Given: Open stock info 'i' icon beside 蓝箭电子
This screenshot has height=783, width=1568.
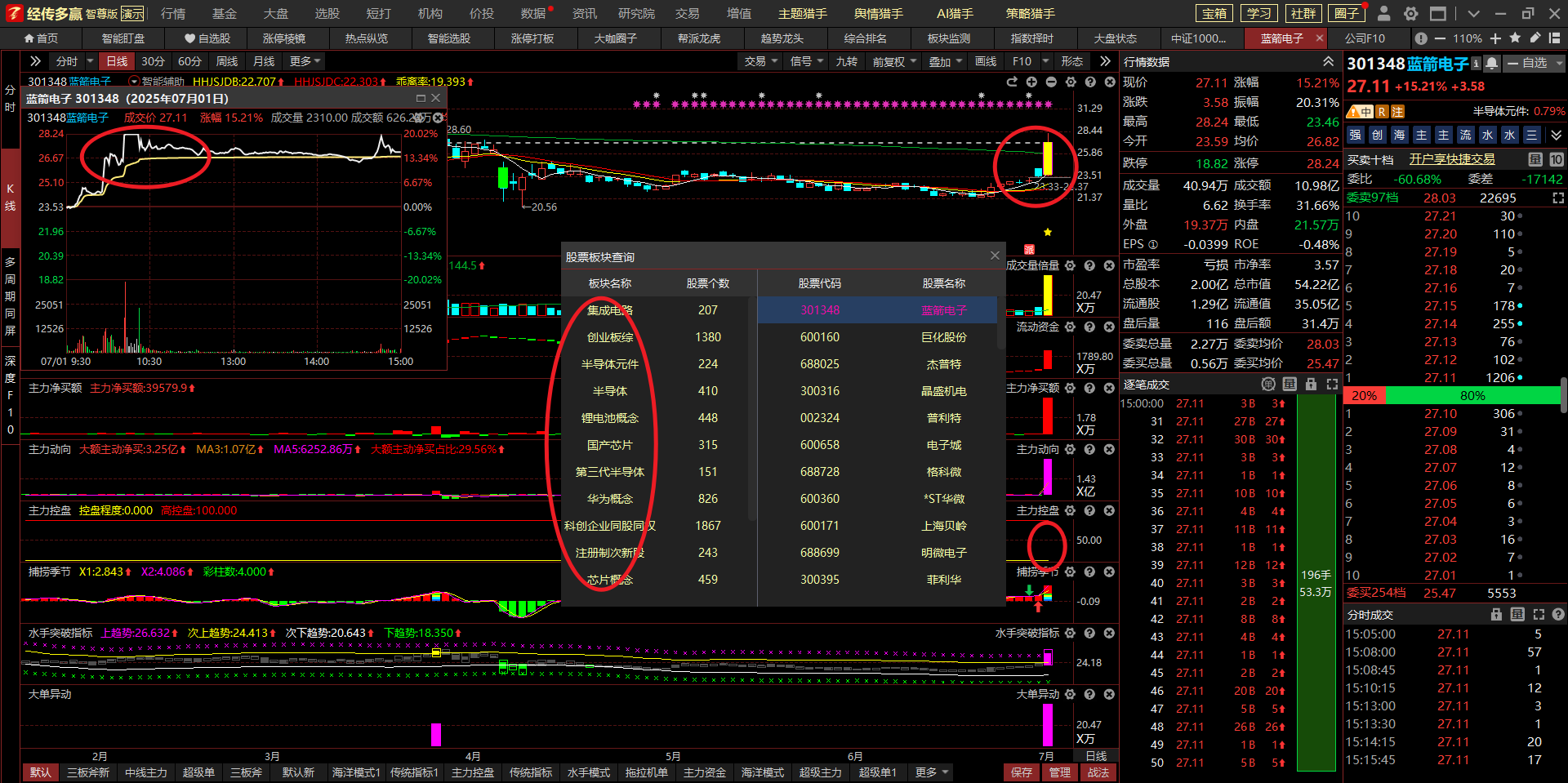Looking at the screenshot, I should pyautogui.click(x=1476, y=63).
